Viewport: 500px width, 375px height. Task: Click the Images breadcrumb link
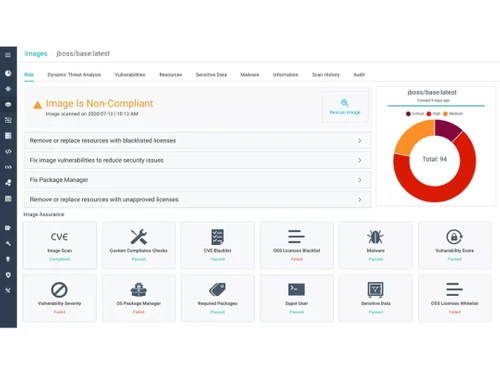coord(36,54)
